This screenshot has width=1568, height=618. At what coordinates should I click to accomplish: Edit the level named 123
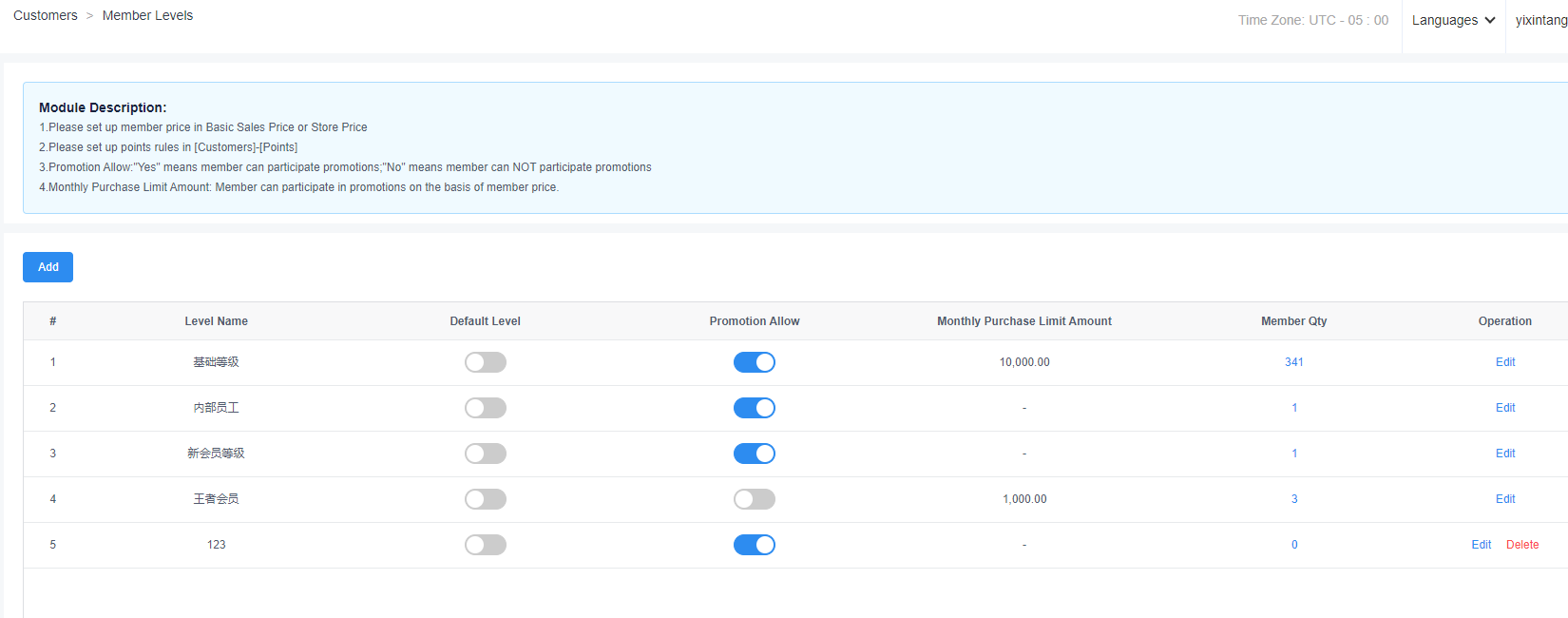[1481, 545]
